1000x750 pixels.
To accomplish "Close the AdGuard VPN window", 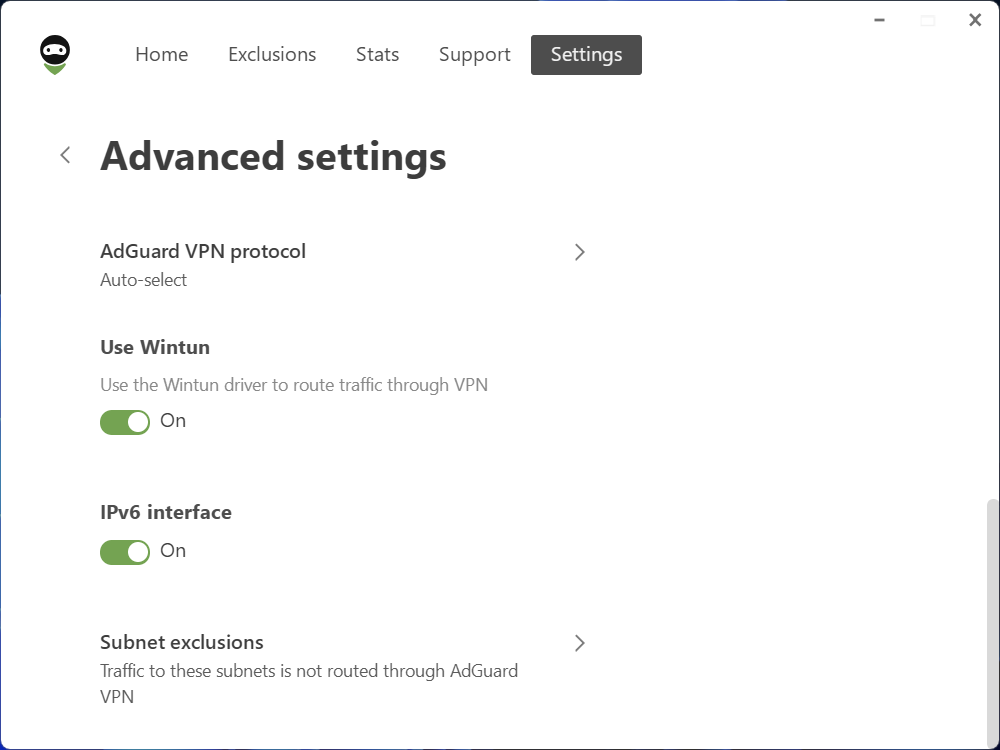I will (974, 20).
